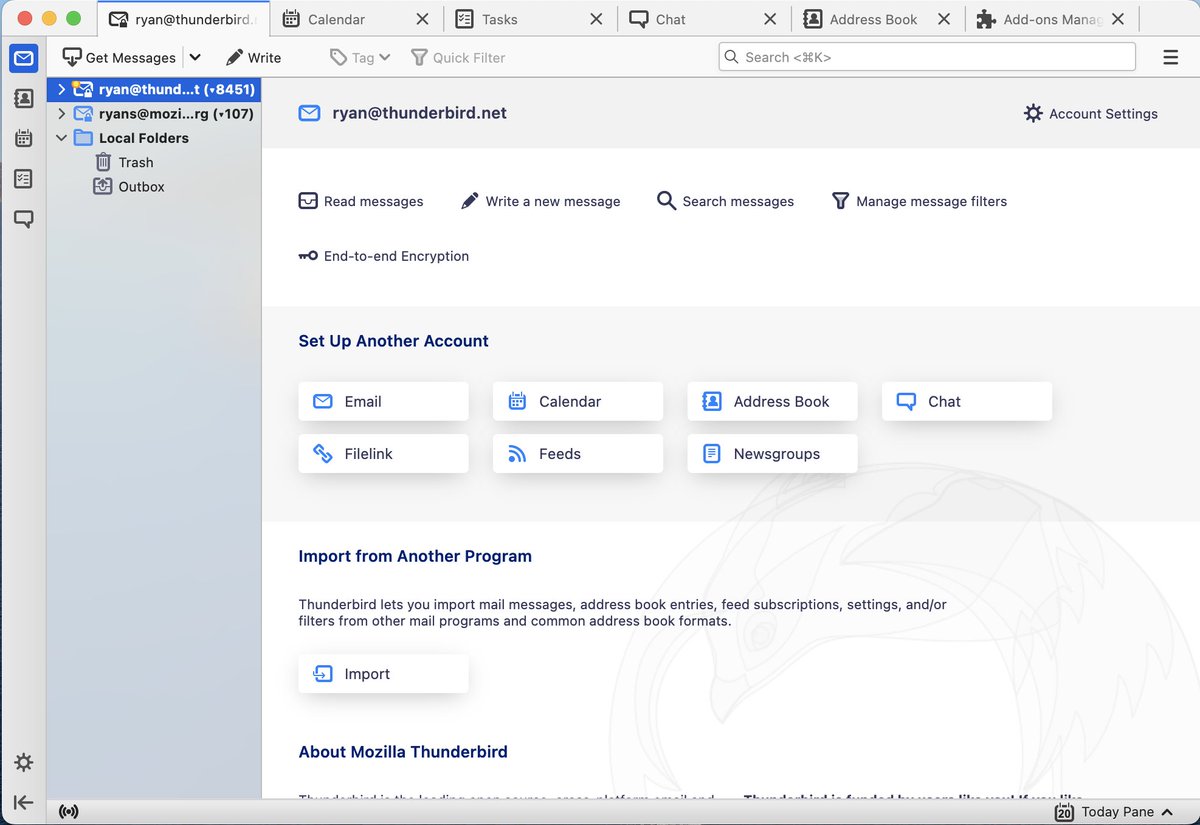Viewport: 1200px width, 825px height.
Task: Open the Chat icon in left sidebar
Action: (x=24, y=219)
